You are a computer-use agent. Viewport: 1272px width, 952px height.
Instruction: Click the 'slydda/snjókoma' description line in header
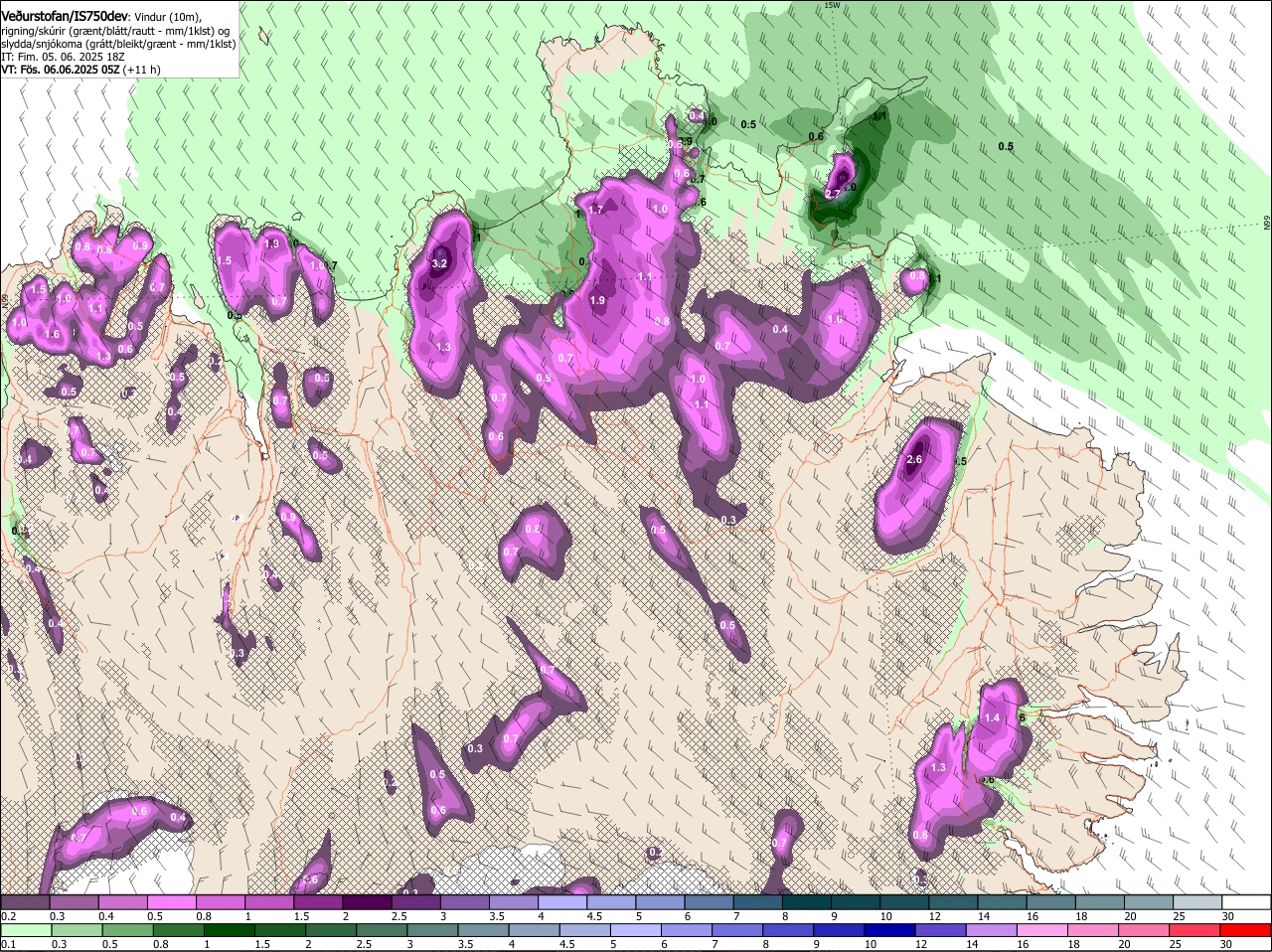[x=118, y=44]
